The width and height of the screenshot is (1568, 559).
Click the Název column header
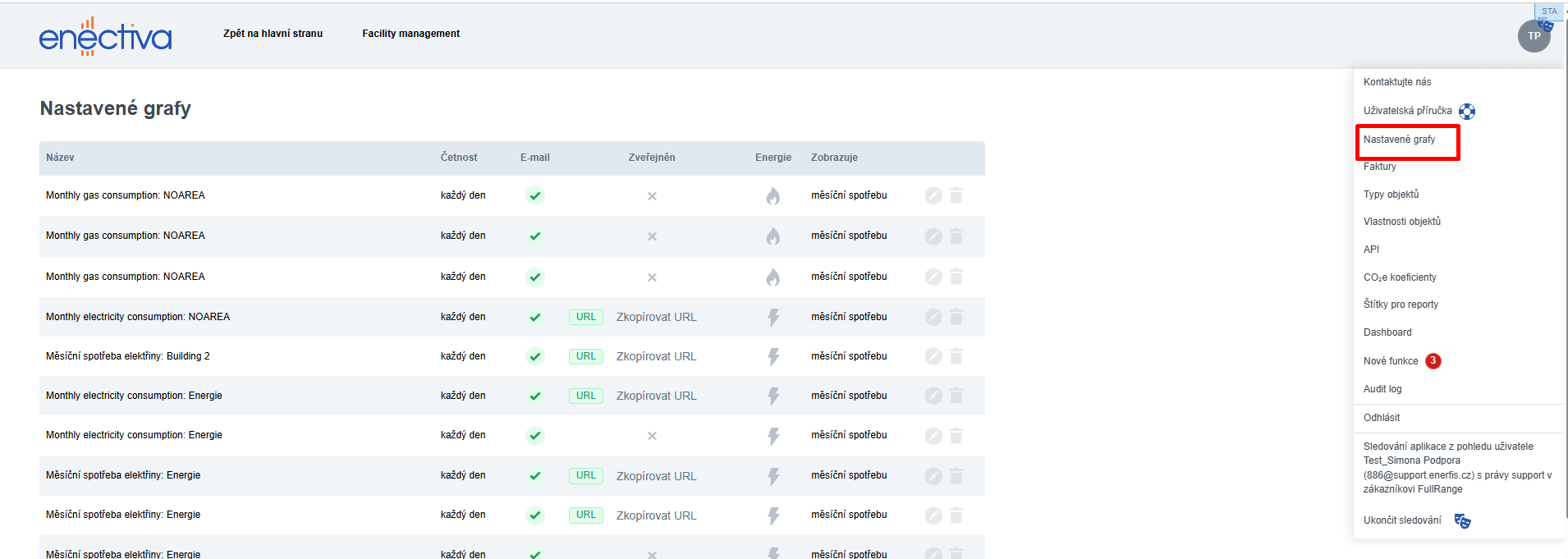(x=60, y=158)
